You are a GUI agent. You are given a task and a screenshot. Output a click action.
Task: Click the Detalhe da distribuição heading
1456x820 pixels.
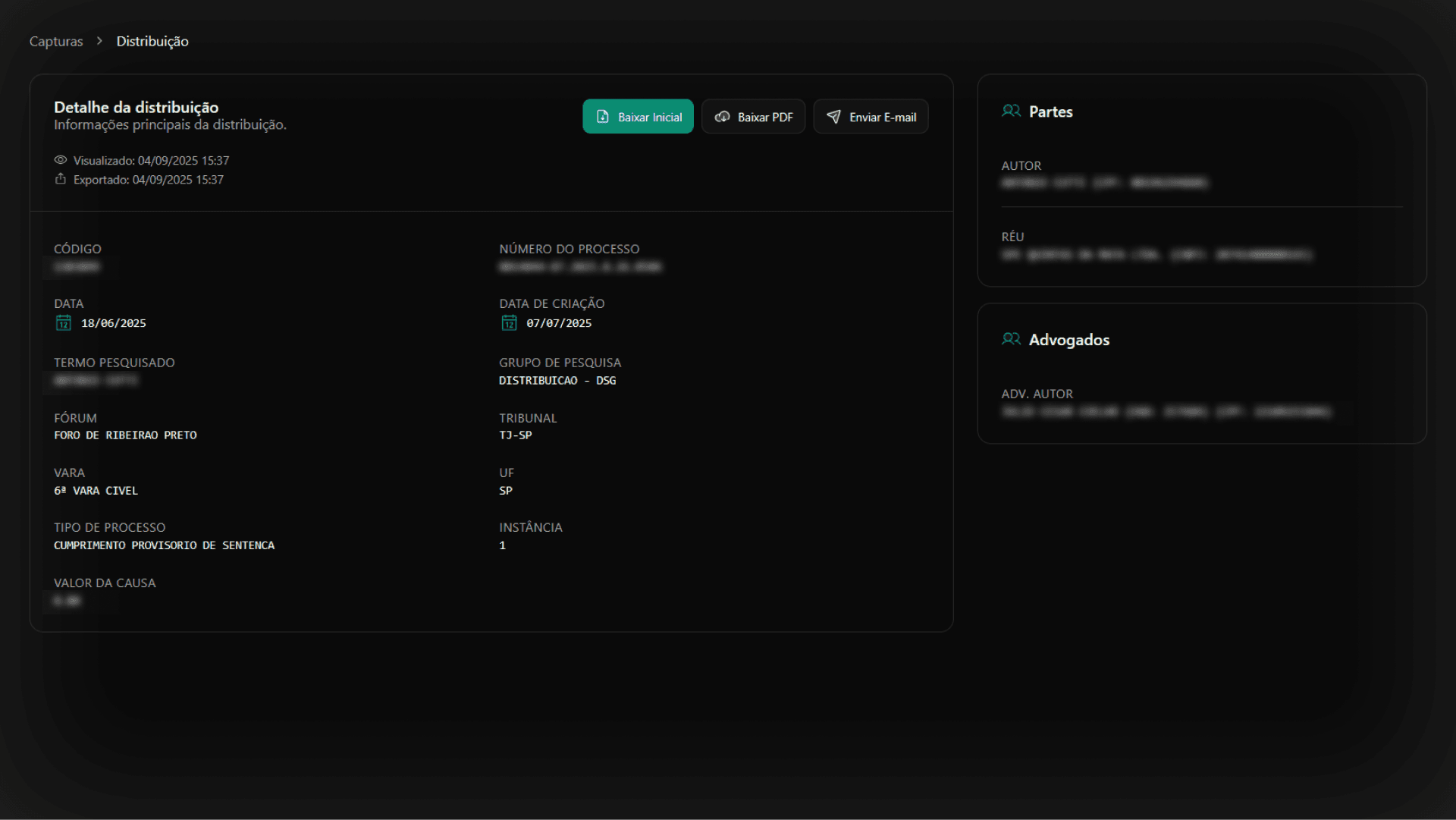click(136, 108)
